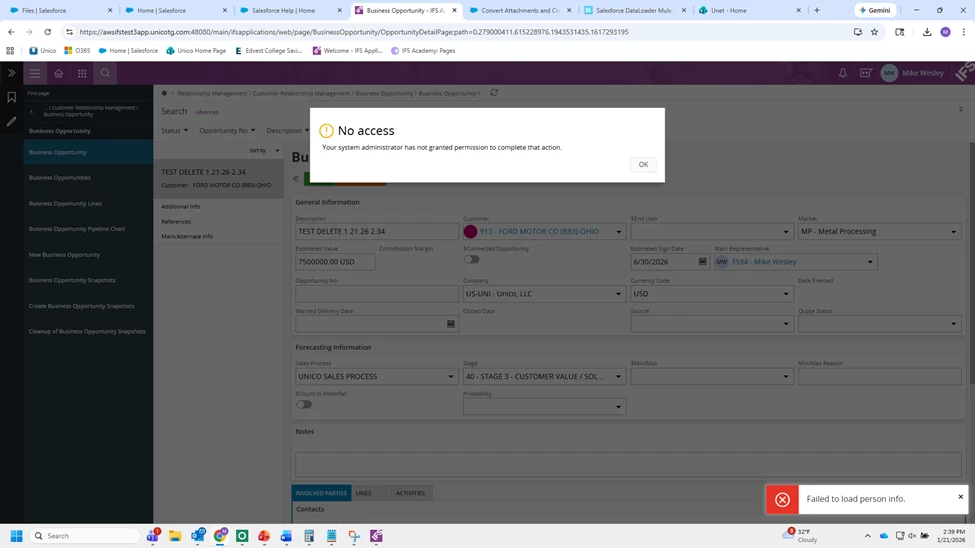Expand the Company US-UNI dropdown
Image resolution: width=975 pixels, height=548 pixels.
[x=618, y=294]
